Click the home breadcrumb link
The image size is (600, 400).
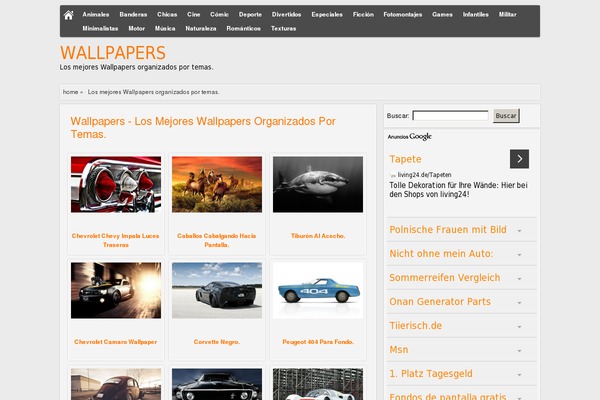(70, 92)
